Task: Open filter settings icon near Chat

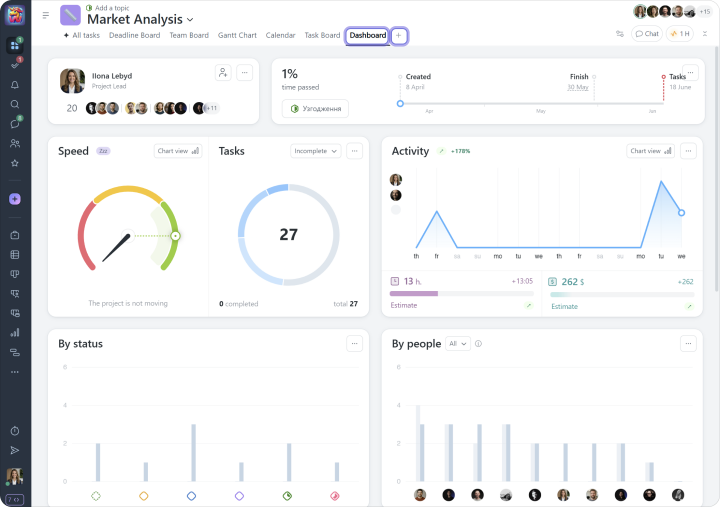Action: pos(619,34)
